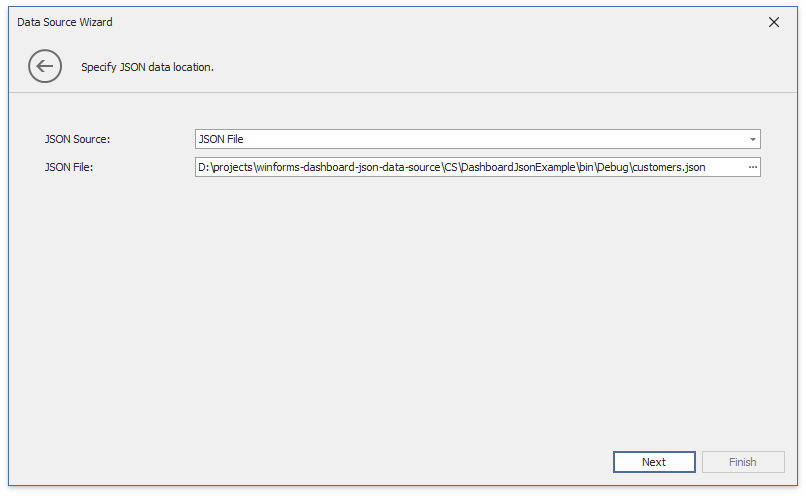
Task: Place cursor at D:\projects in file path
Action: click(227, 167)
